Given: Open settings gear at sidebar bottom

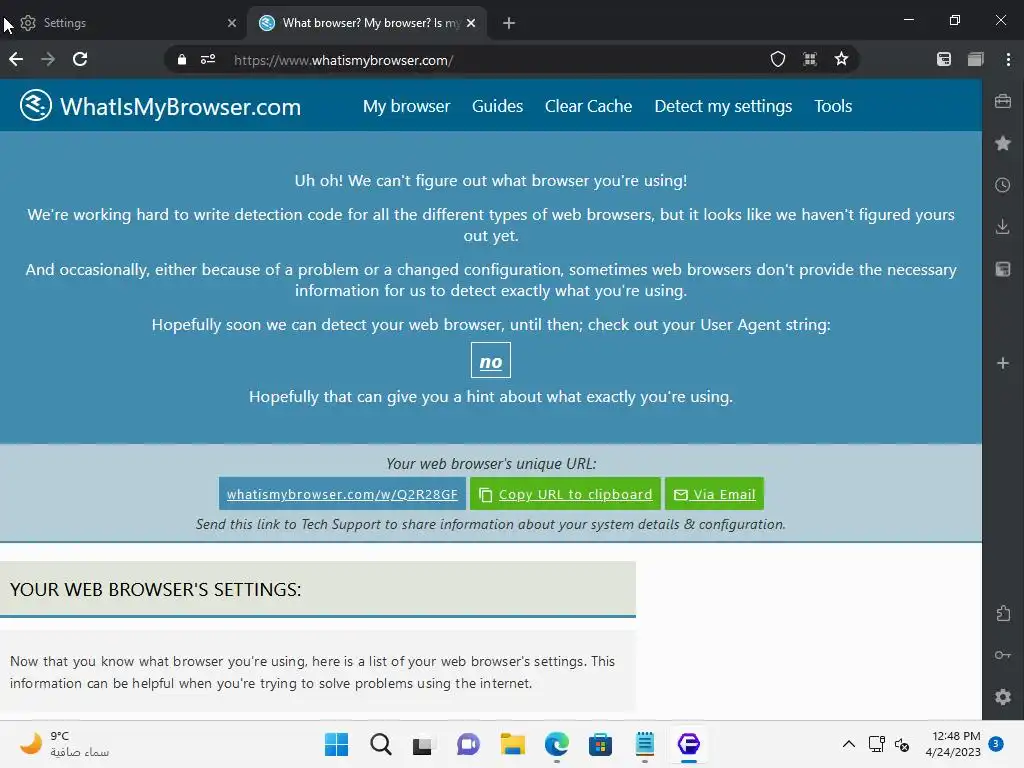Looking at the screenshot, I should [x=1003, y=697].
